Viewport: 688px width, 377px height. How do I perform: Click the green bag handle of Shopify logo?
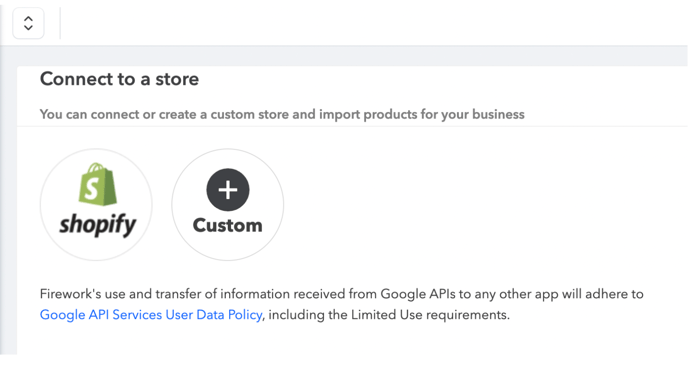point(97,168)
